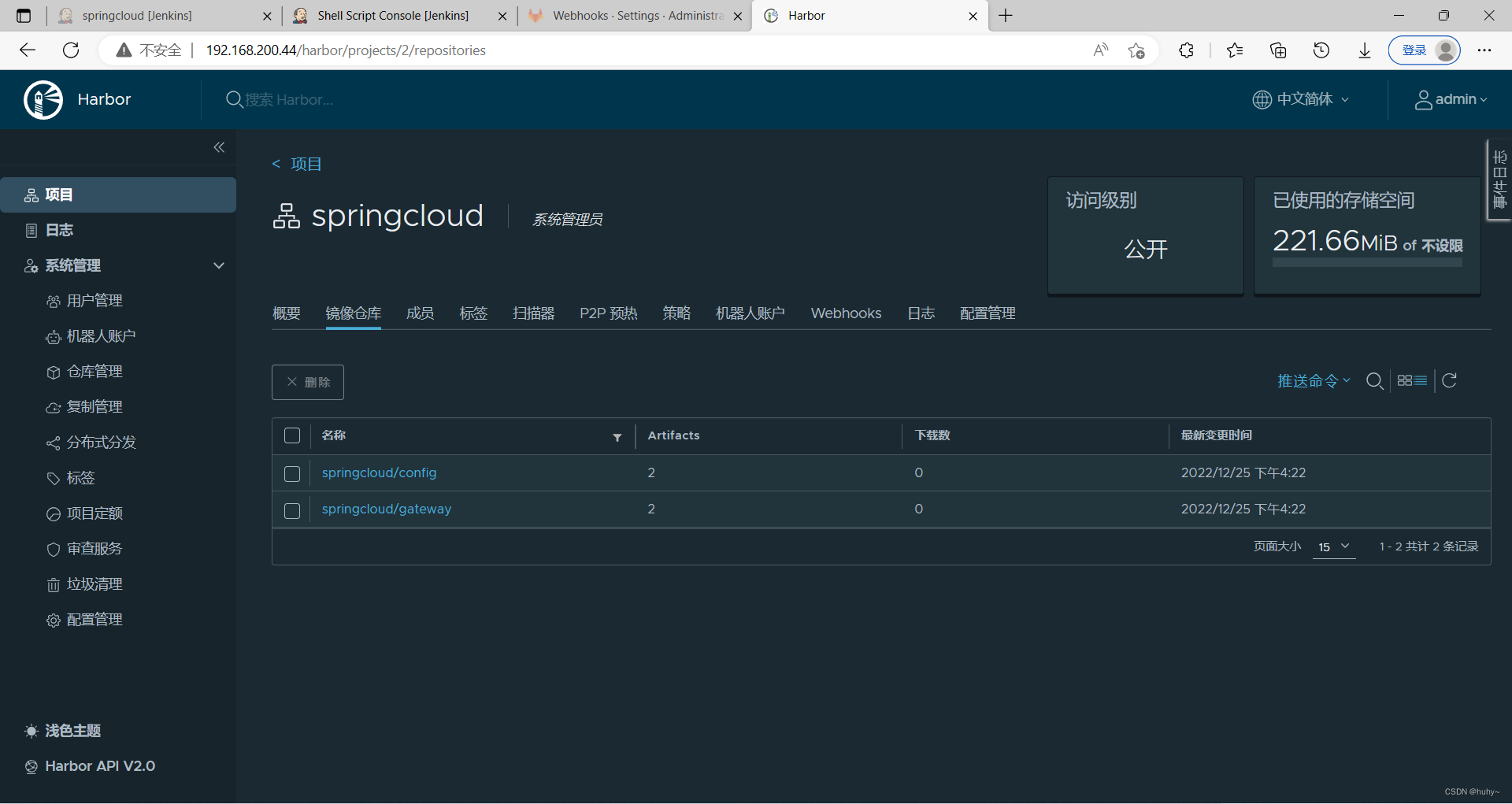Select 项目 in the sidebar

[x=118, y=195]
